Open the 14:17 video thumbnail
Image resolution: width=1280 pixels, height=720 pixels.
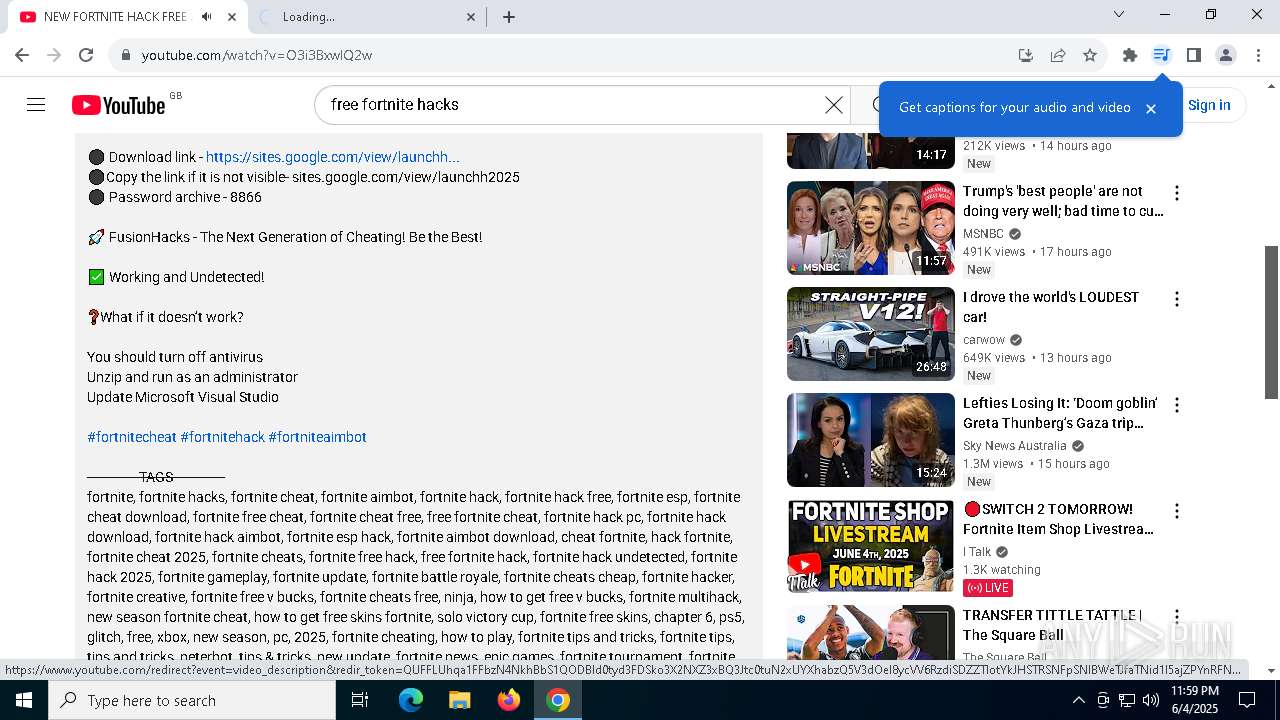click(871, 150)
